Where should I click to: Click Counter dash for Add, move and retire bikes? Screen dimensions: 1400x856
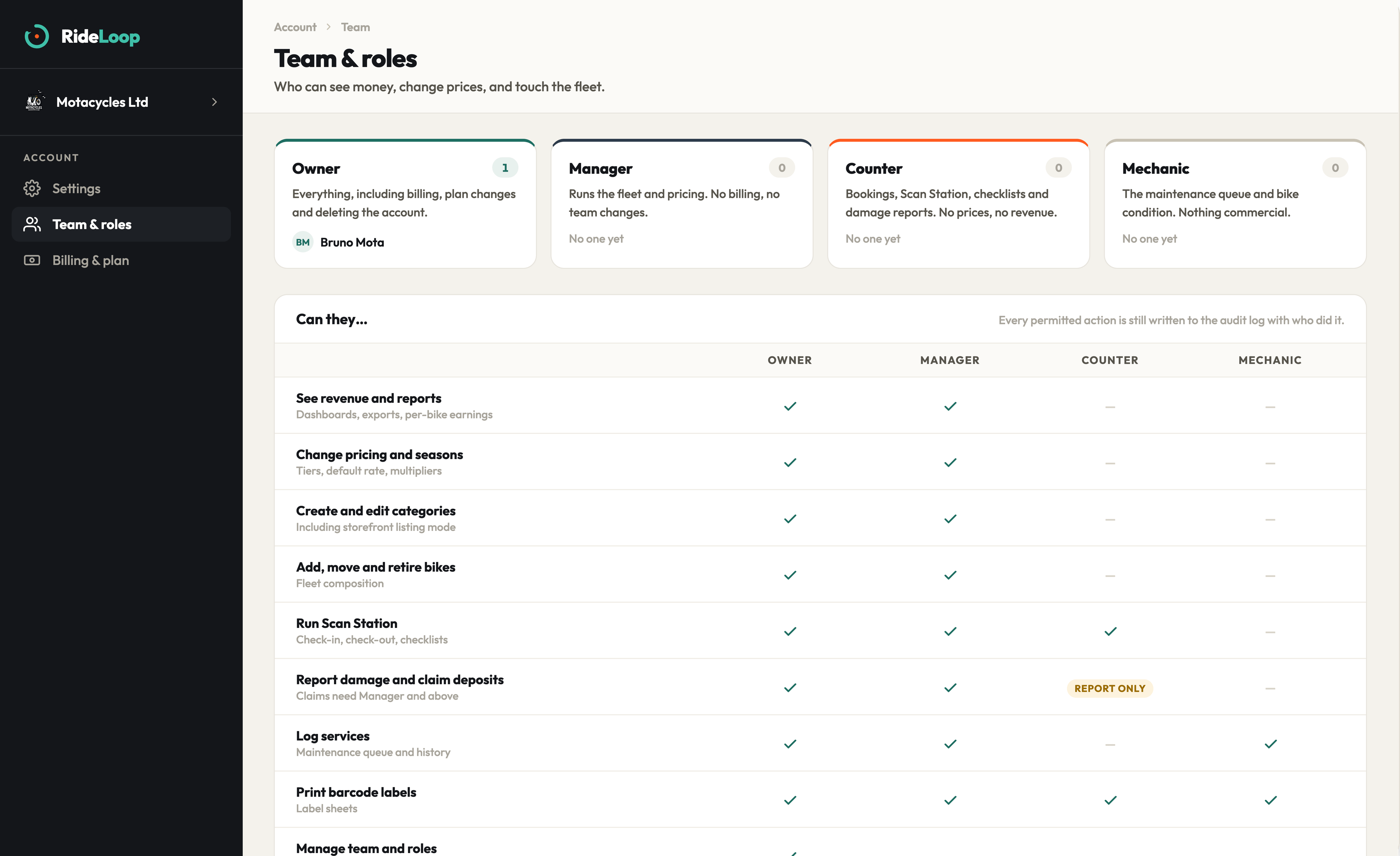pos(1110,576)
